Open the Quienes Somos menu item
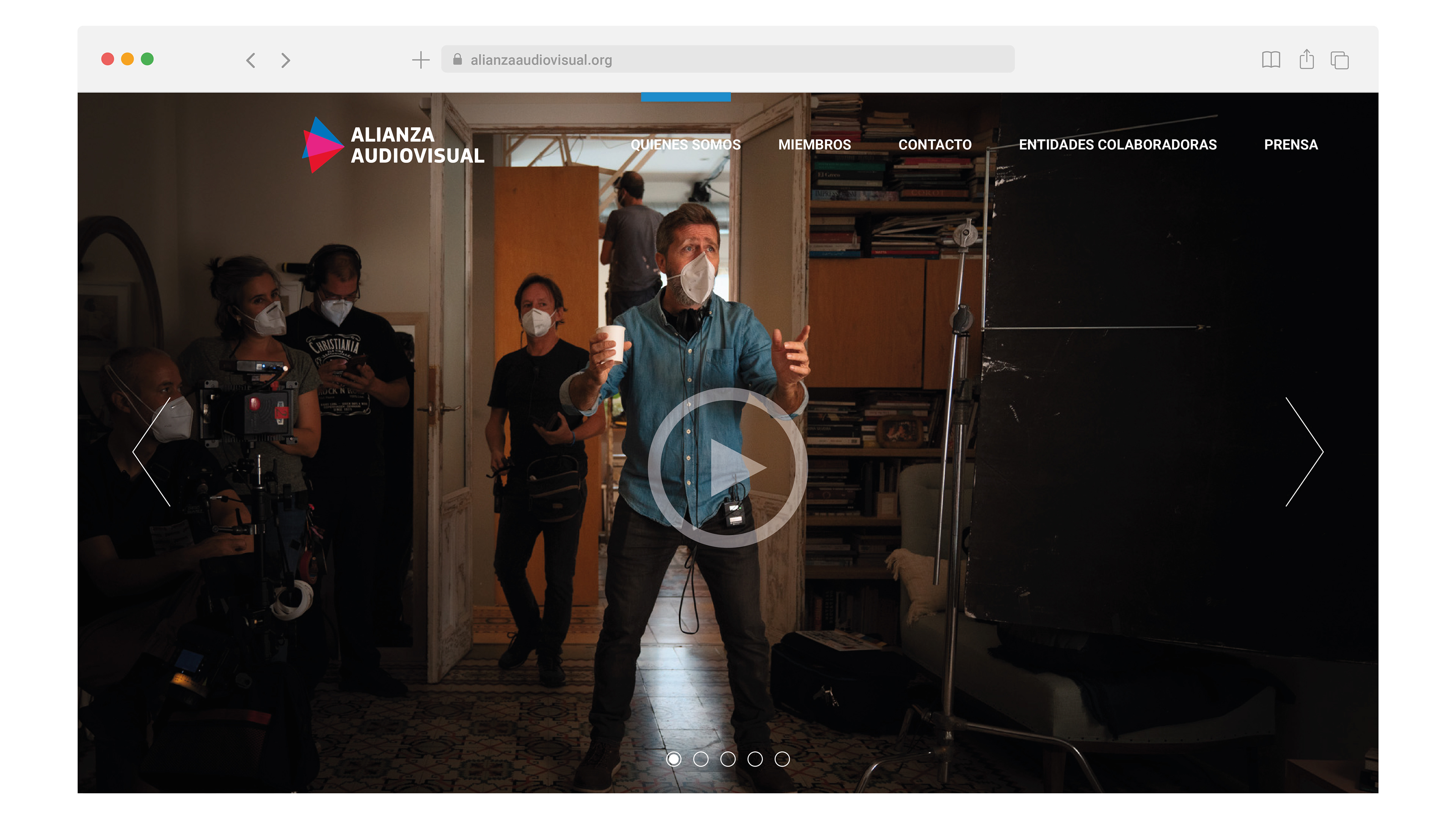This screenshot has height=819, width=1456. click(686, 145)
